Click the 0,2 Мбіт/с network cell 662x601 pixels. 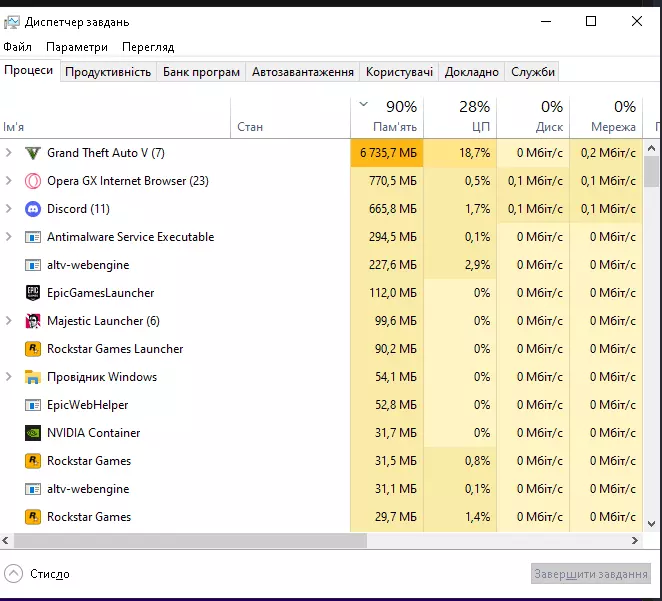pos(606,153)
